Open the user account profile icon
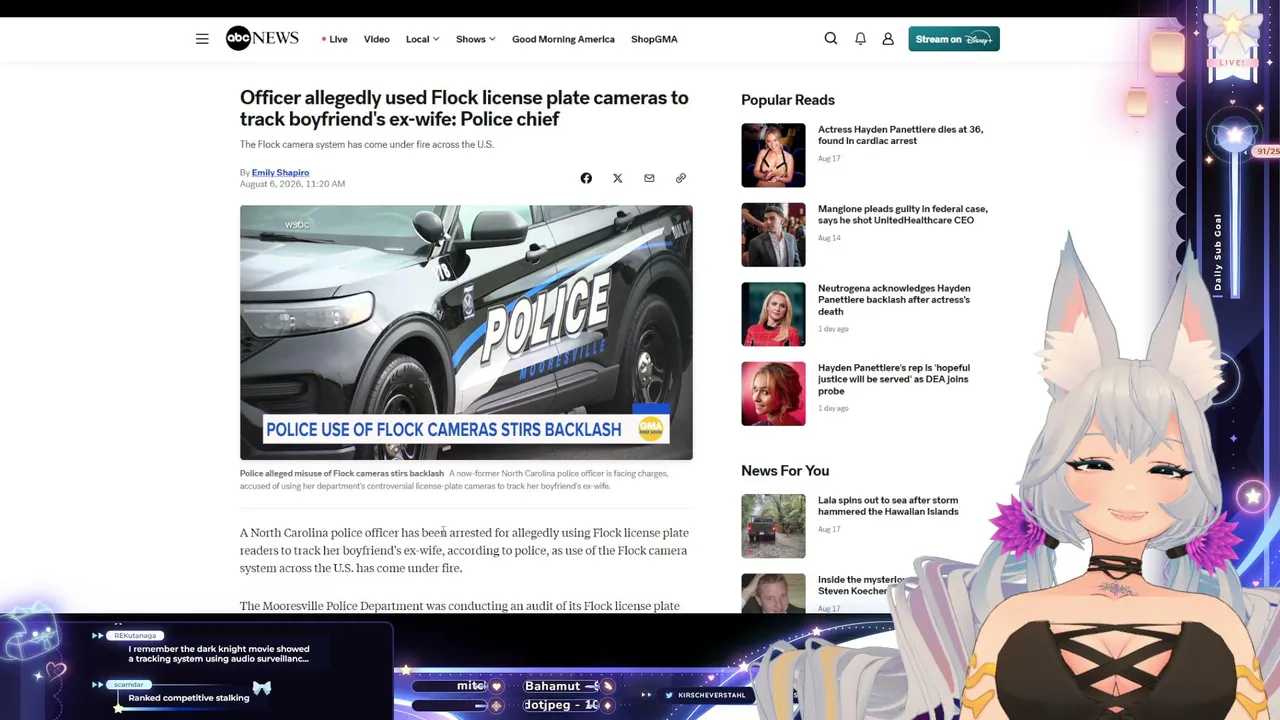 point(888,39)
